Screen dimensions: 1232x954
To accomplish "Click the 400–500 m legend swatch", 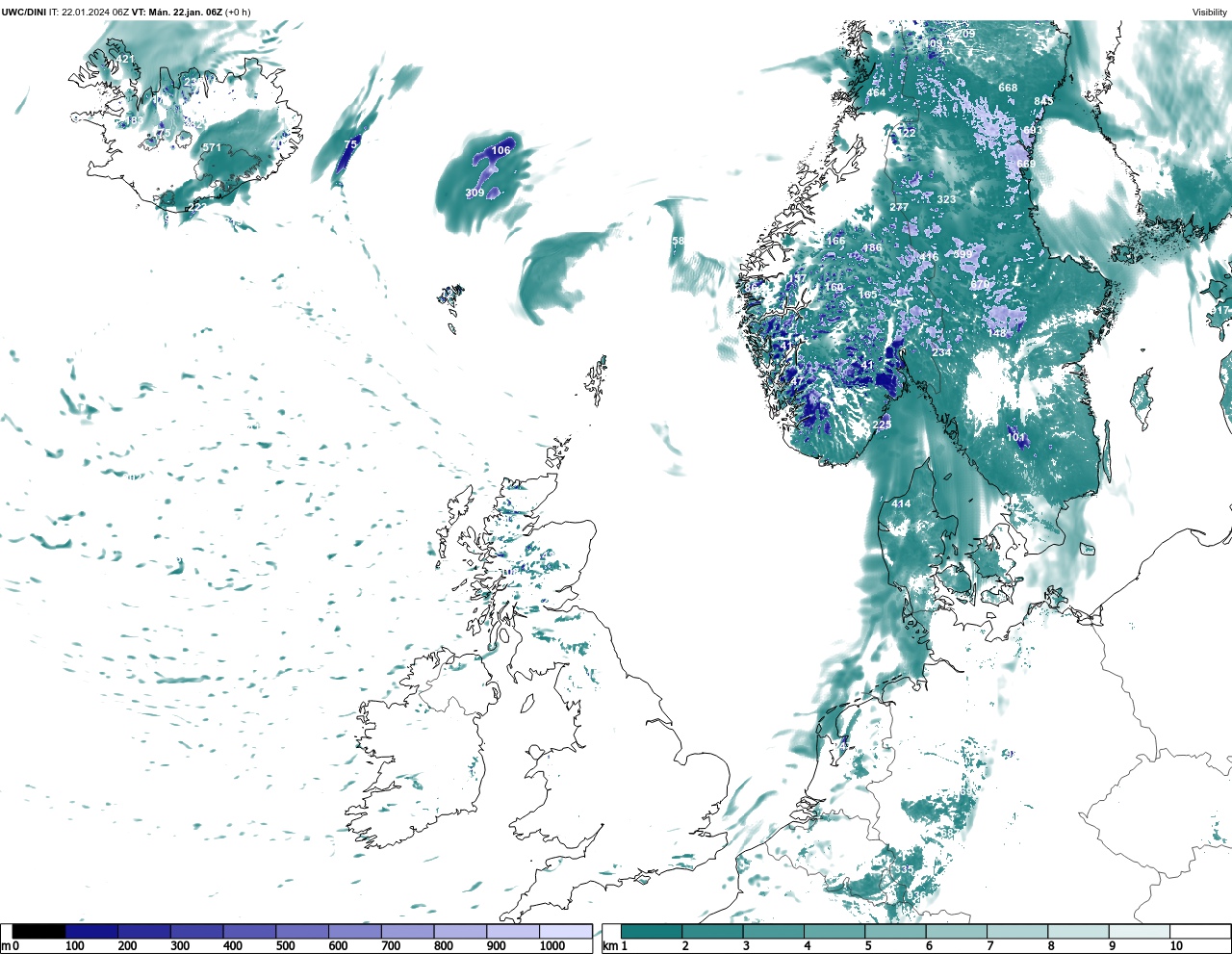I will click(249, 932).
